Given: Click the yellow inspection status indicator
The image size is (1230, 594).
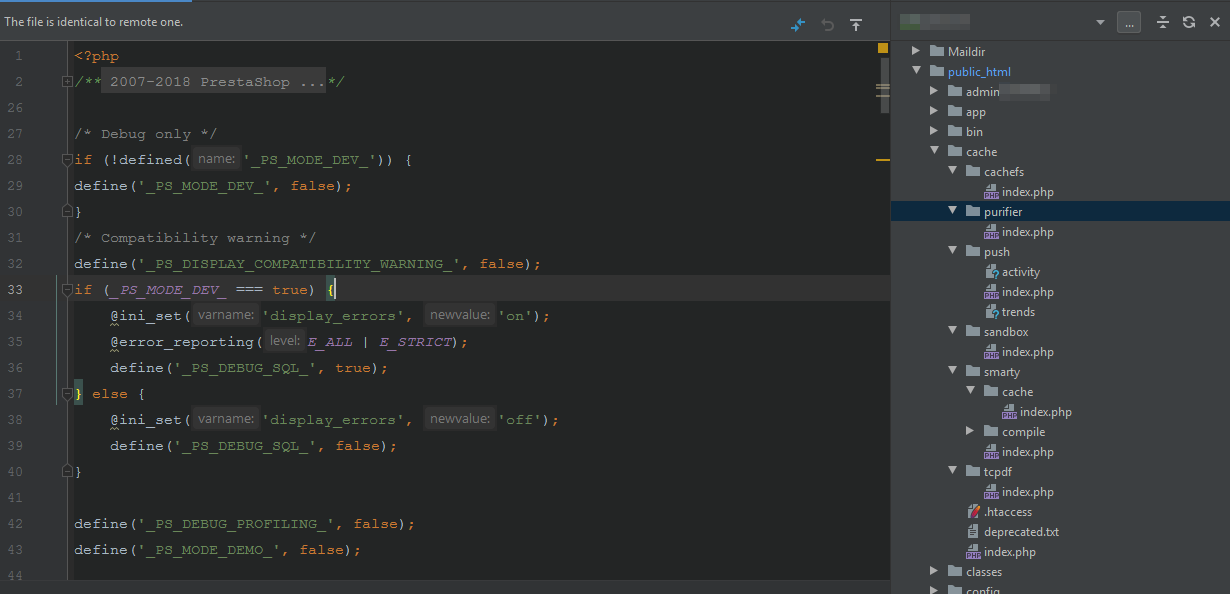Looking at the screenshot, I should (883, 48).
